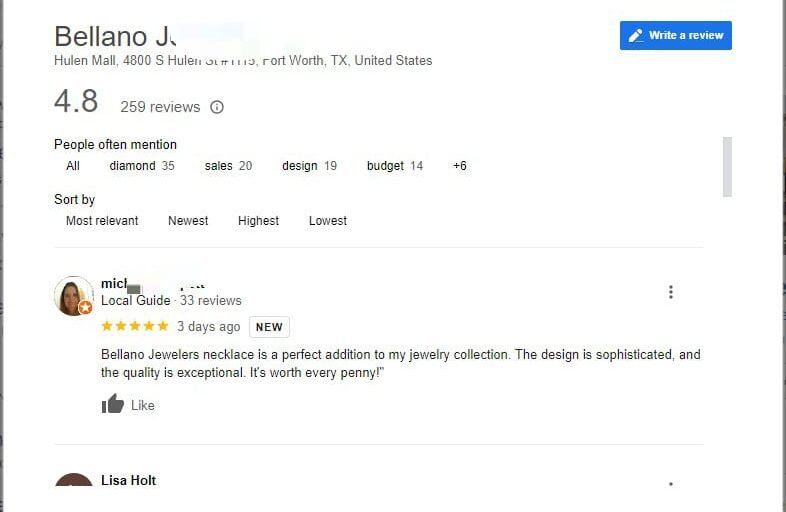The width and height of the screenshot is (786, 512).
Task: Open Lisa Holt's reviewer profile
Action: click(x=129, y=480)
